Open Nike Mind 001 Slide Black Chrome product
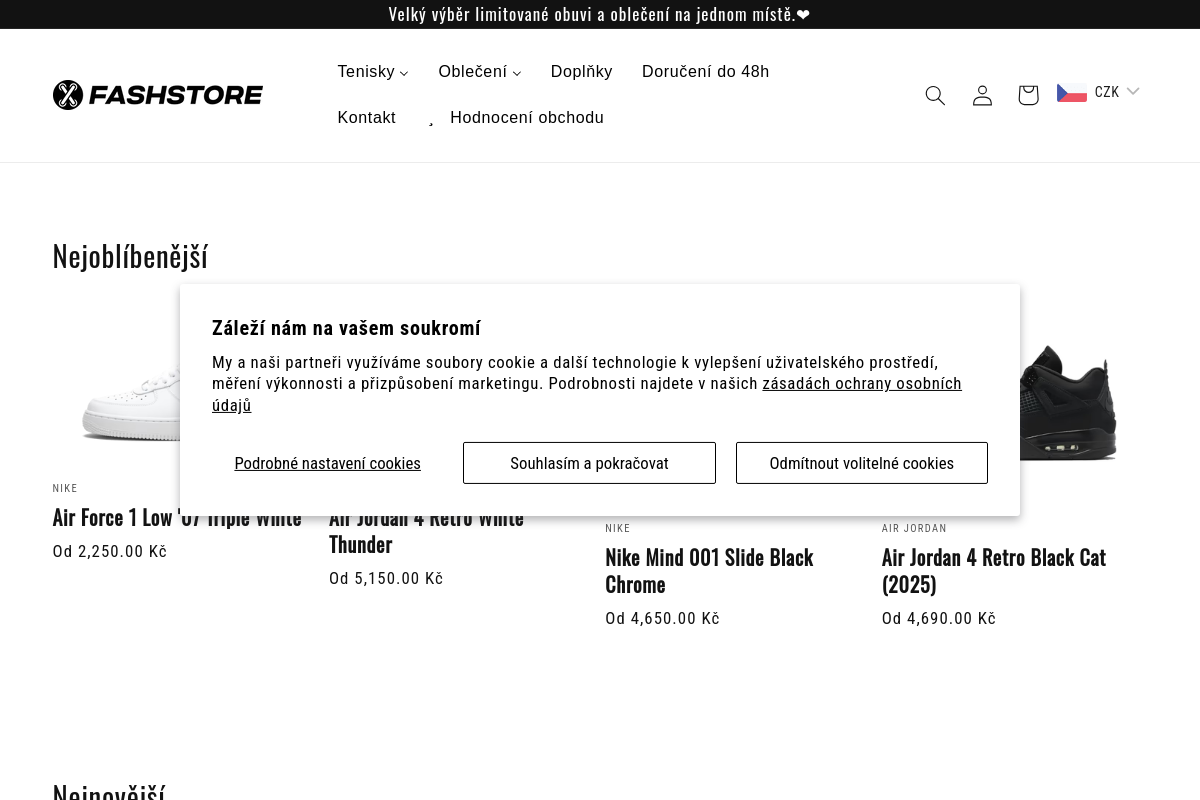 [709, 571]
